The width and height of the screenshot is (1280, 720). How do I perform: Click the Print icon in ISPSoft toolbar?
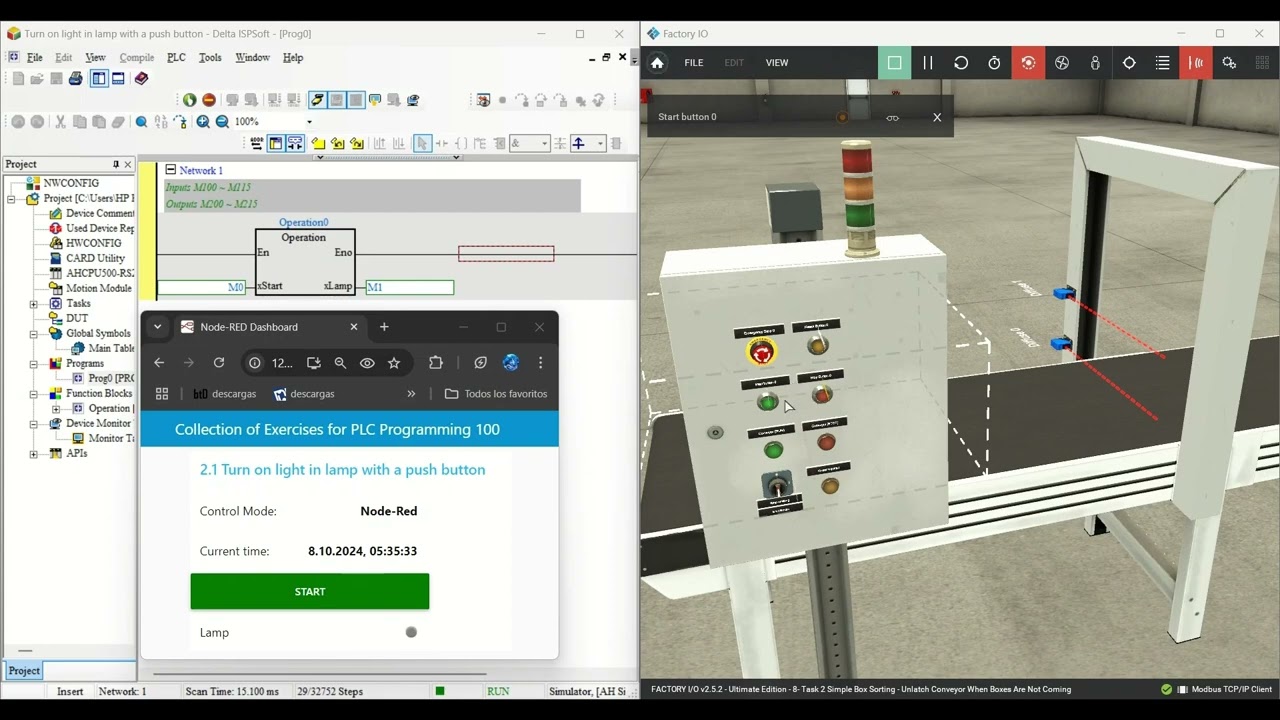[x=75, y=78]
